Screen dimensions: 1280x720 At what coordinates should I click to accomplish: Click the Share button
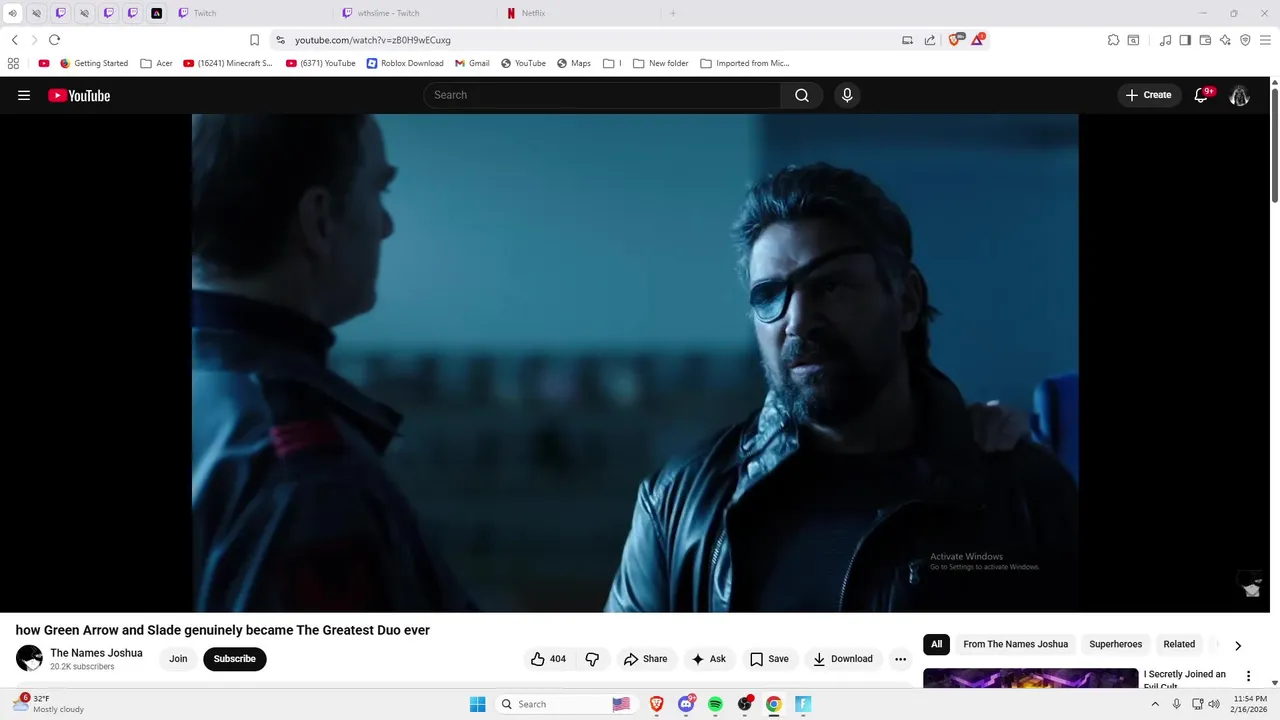pos(645,659)
